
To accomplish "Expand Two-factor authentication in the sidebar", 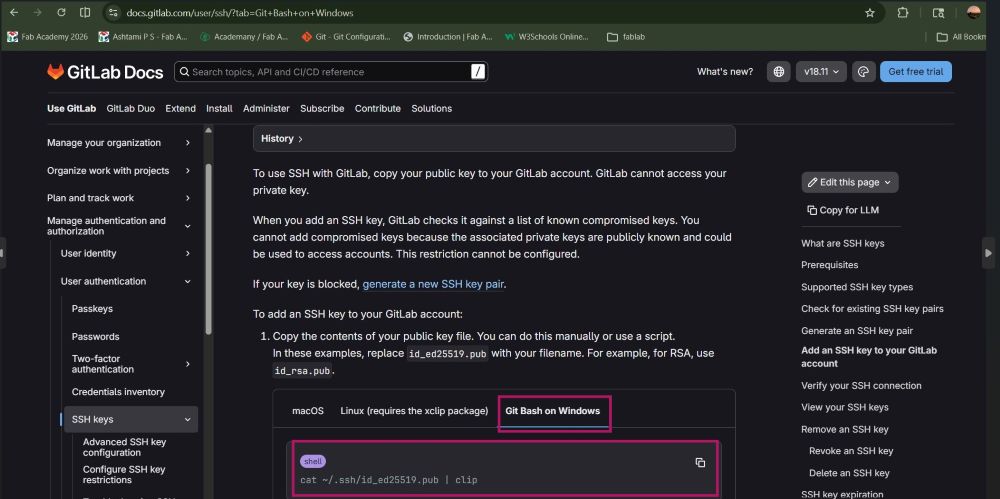I will (x=187, y=364).
